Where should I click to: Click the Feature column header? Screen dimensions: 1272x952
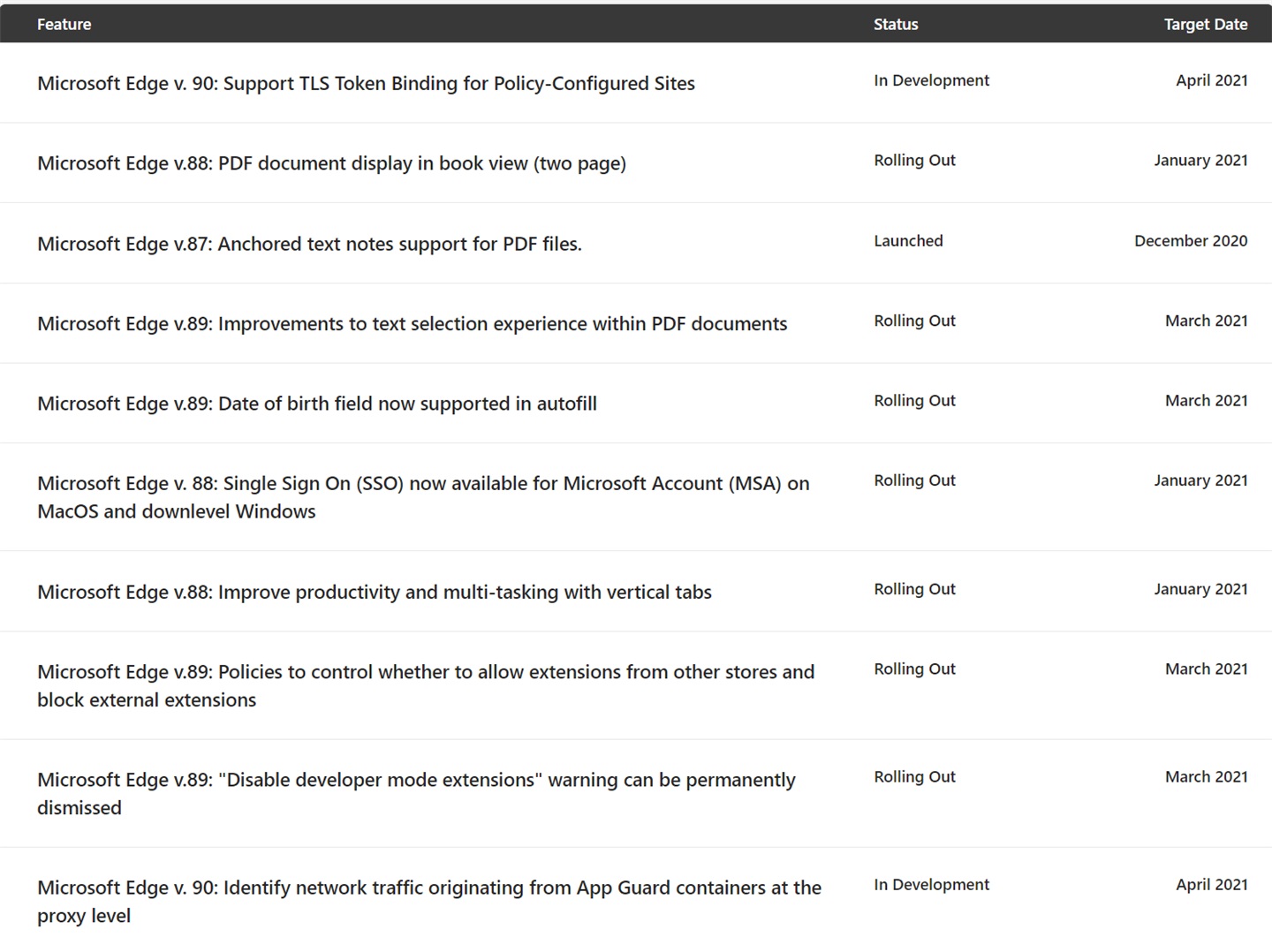(x=64, y=25)
